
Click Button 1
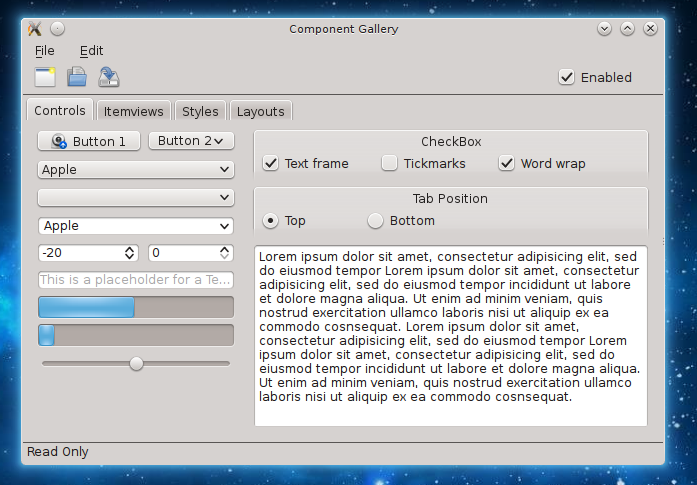point(89,141)
